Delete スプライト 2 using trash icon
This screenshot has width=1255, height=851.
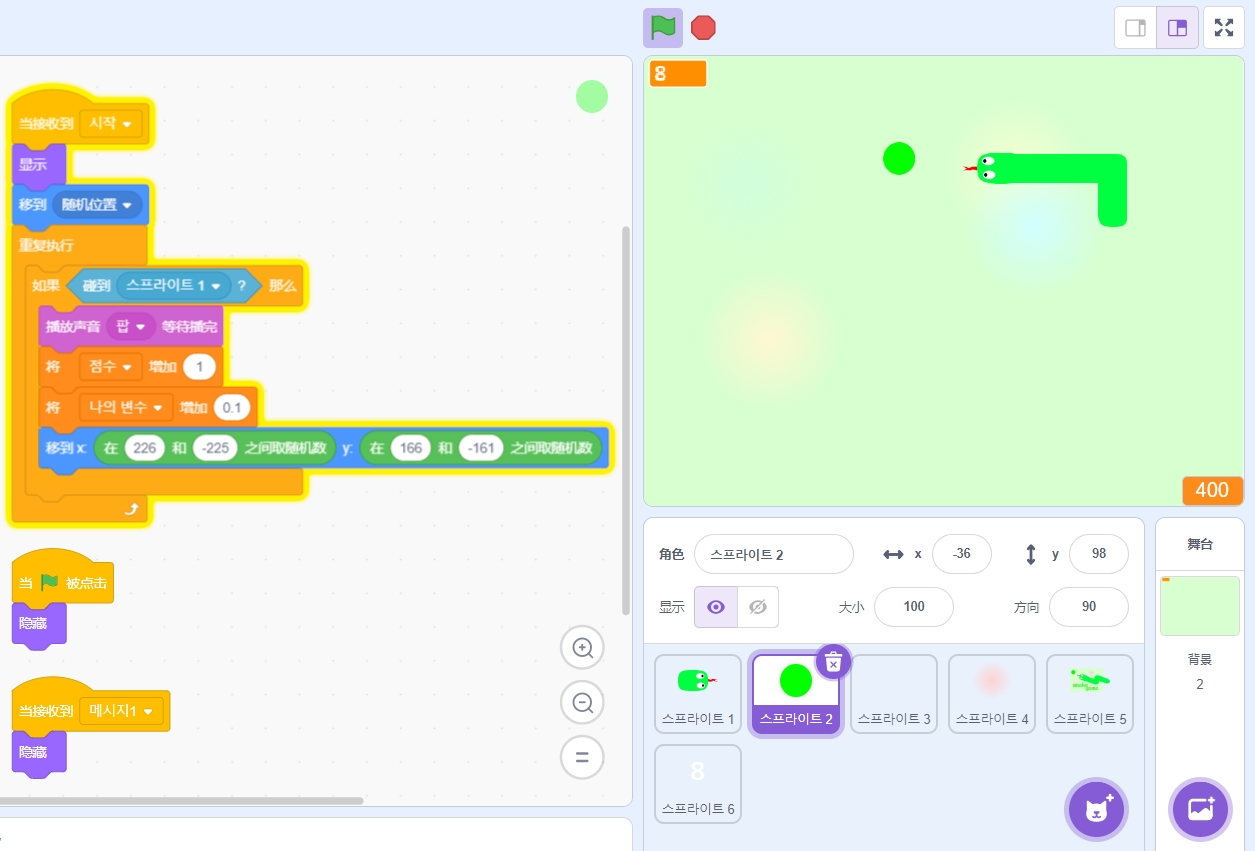[x=833, y=662]
